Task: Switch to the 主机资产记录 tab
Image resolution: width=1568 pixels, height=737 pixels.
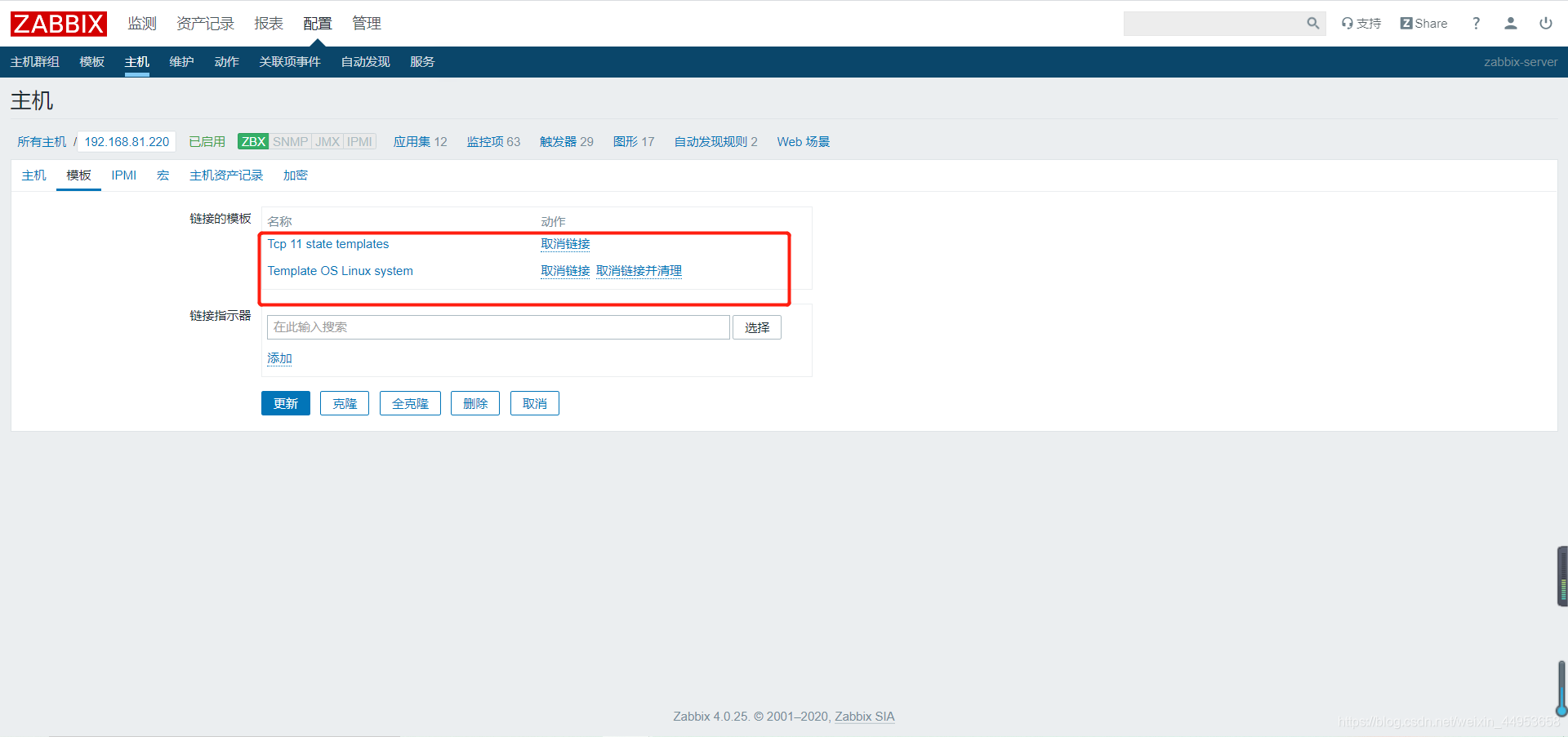Action: pos(226,175)
